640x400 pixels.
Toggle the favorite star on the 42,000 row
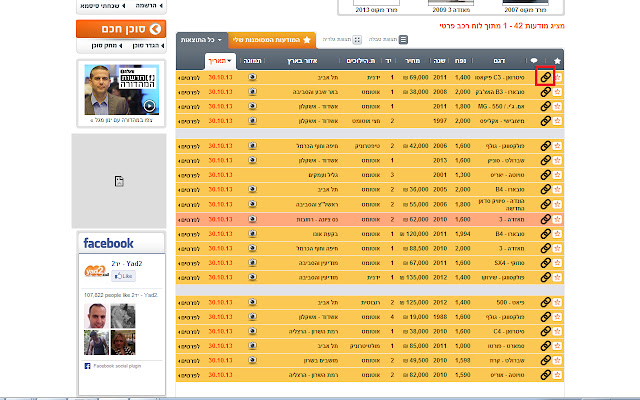point(558,146)
